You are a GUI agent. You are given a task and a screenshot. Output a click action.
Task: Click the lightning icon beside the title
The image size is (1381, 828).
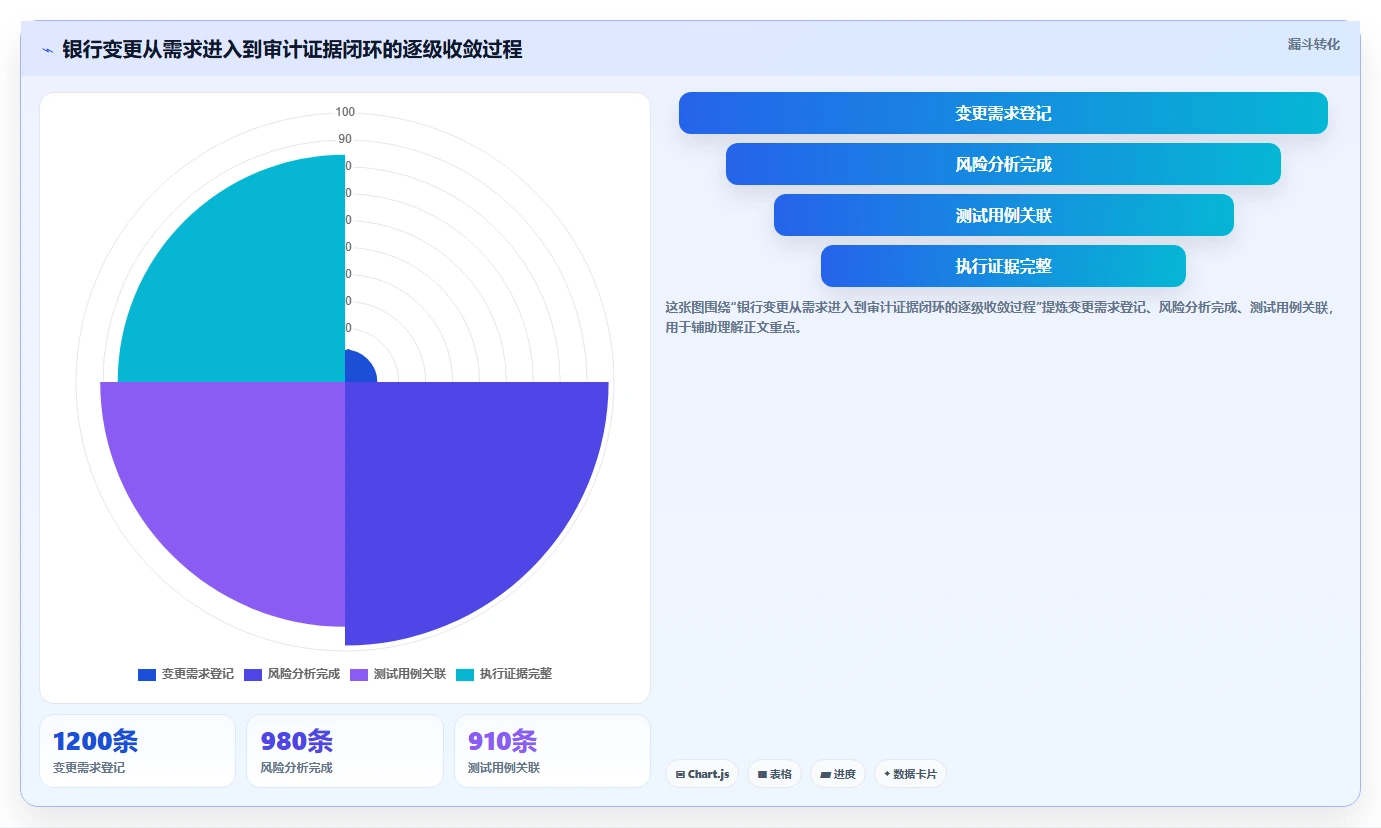pyautogui.click(x=48, y=50)
